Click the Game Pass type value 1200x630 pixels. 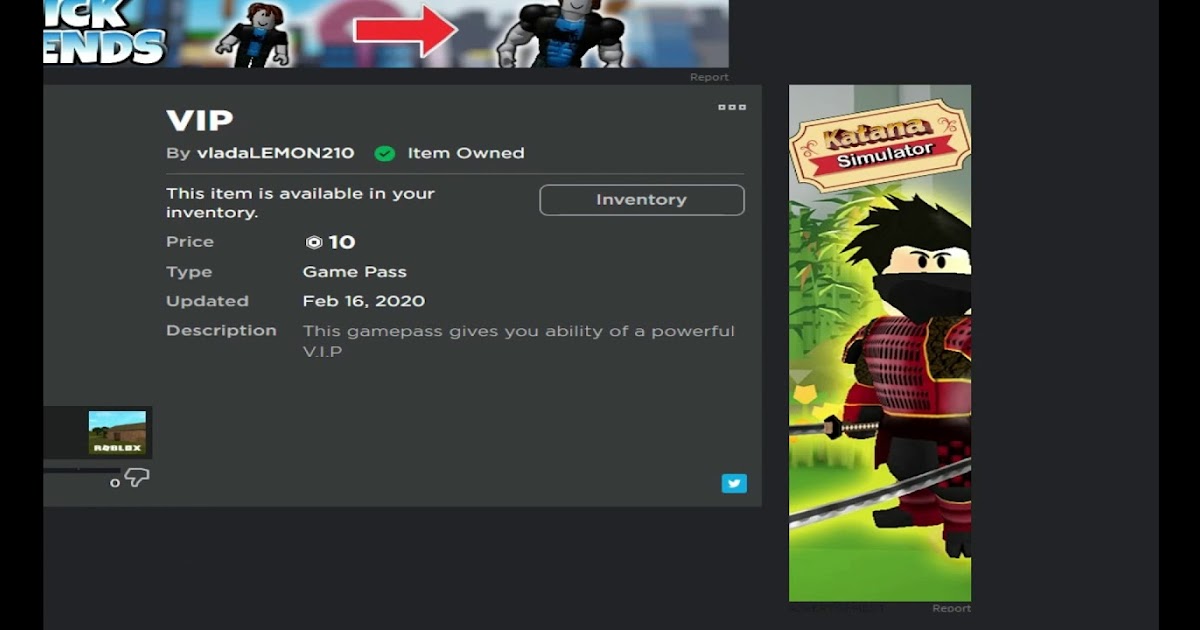point(355,272)
